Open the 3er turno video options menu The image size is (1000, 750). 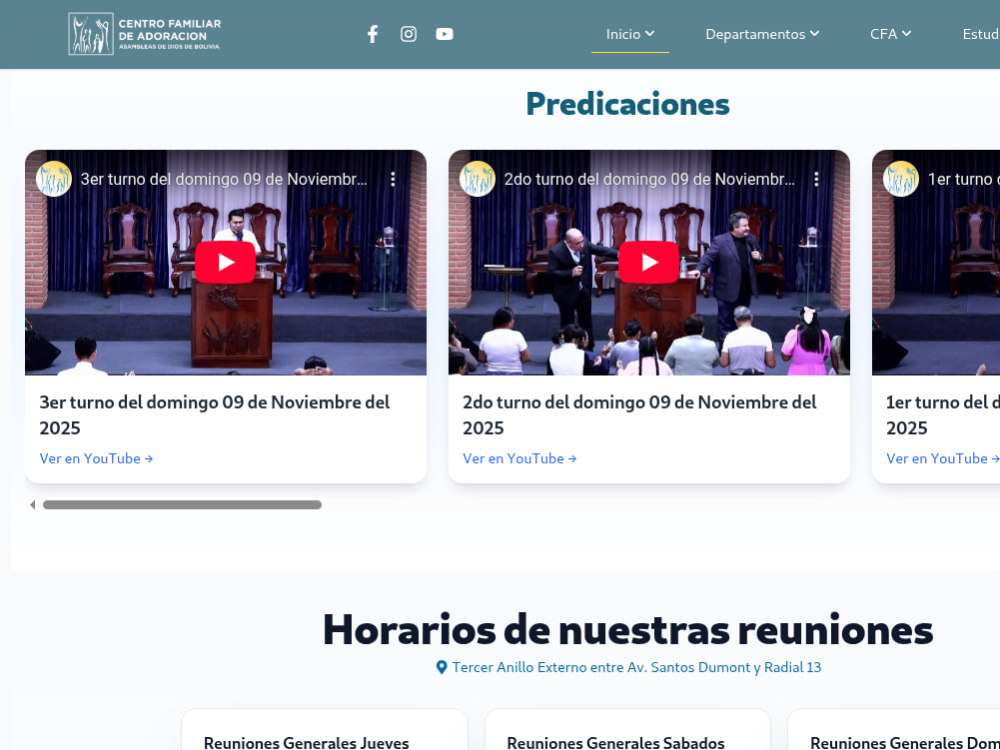pyautogui.click(x=393, y=179)
